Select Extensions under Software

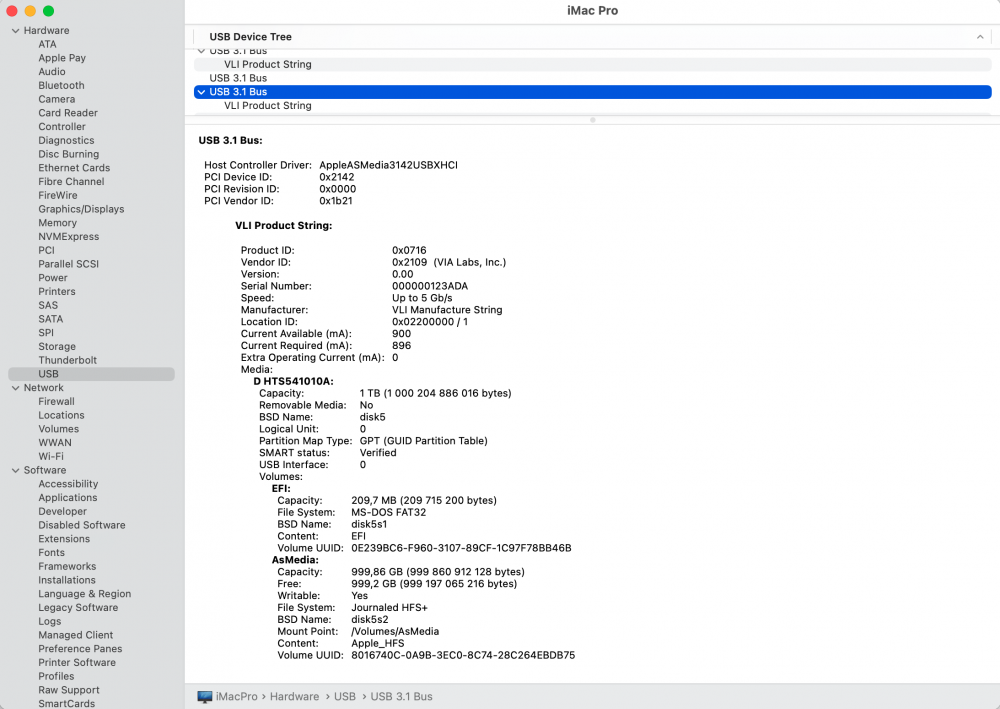point(64,539)
